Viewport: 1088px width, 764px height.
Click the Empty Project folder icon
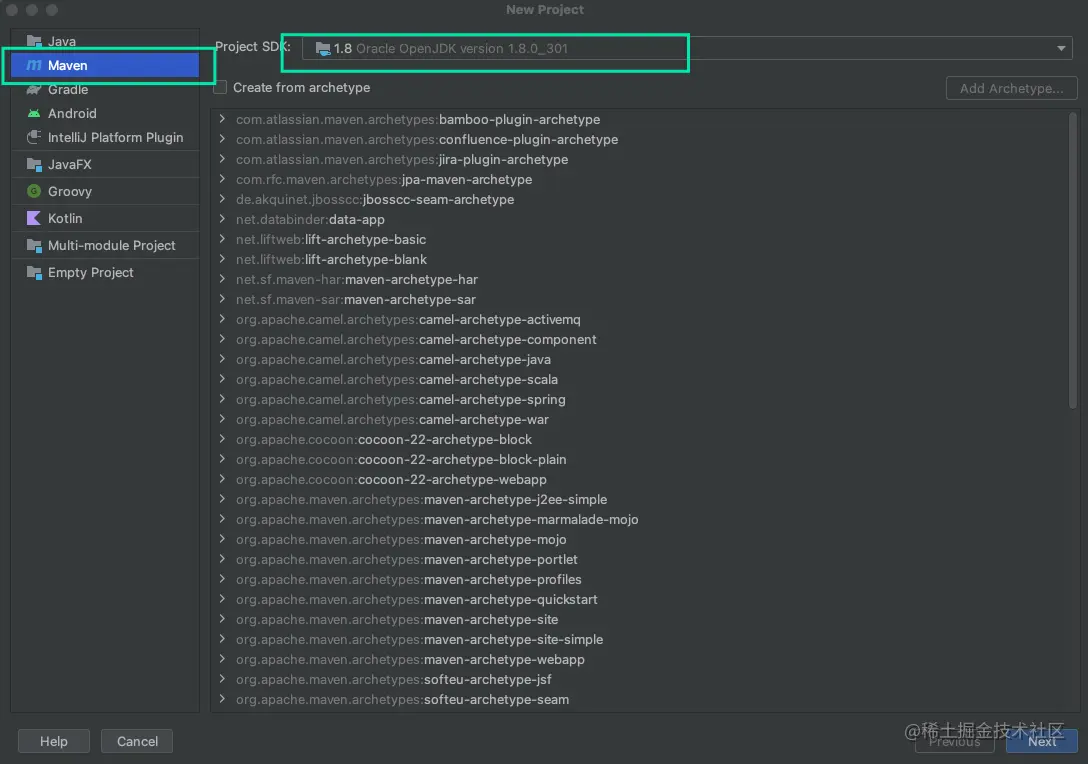click(33, 272)
